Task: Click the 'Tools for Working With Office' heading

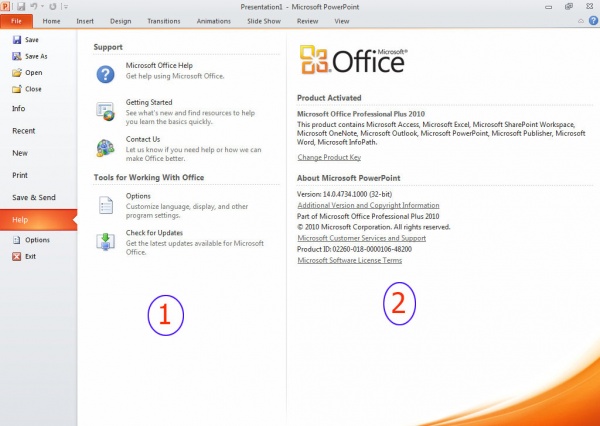Action: [x=149, y=177]
